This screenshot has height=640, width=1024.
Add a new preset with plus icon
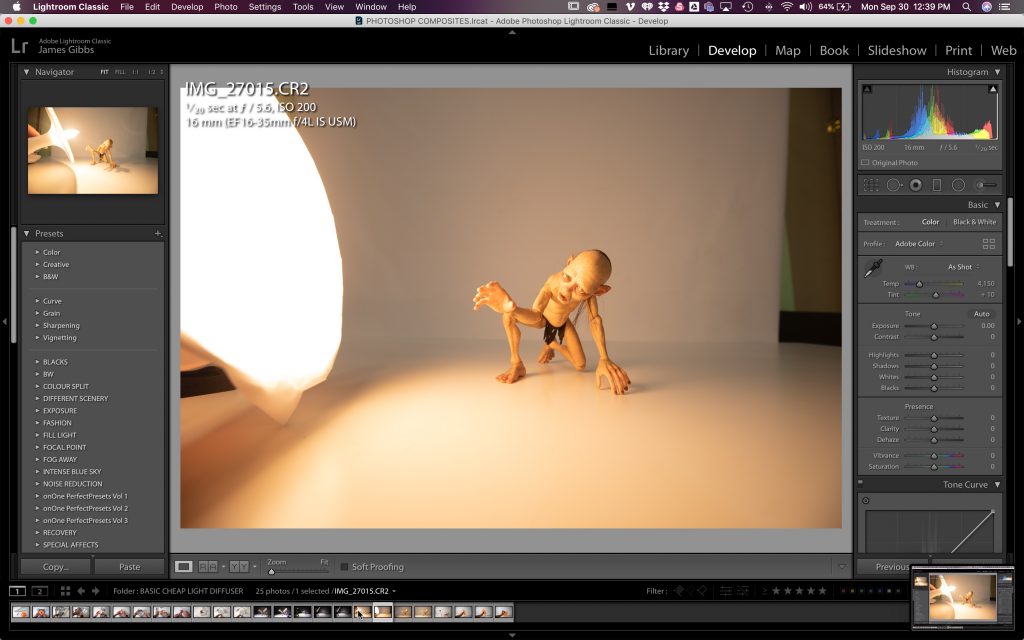point(157,233)
